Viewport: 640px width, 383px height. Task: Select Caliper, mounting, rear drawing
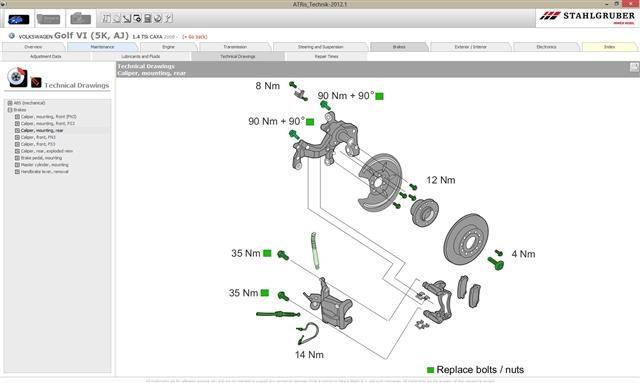(x=42, y=130)
